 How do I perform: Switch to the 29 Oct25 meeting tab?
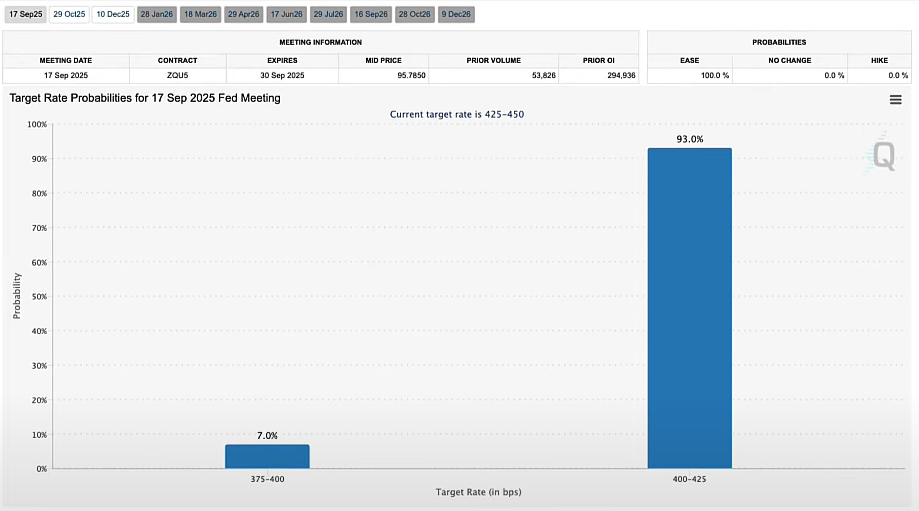pos(69,14)
